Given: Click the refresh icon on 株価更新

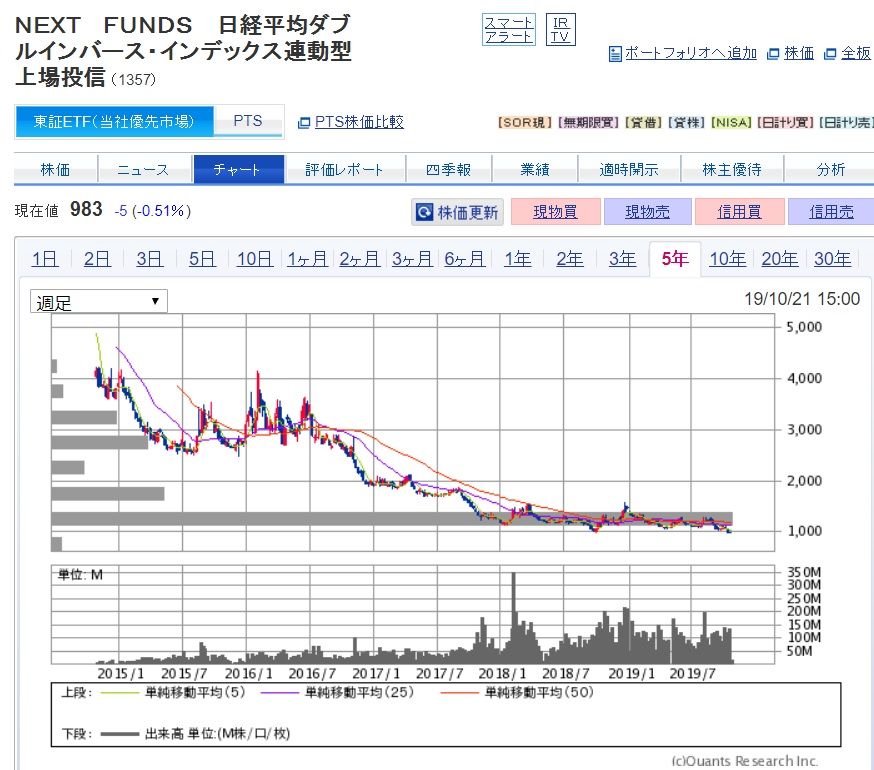Looking at the screenshot, I should point(424,212).
